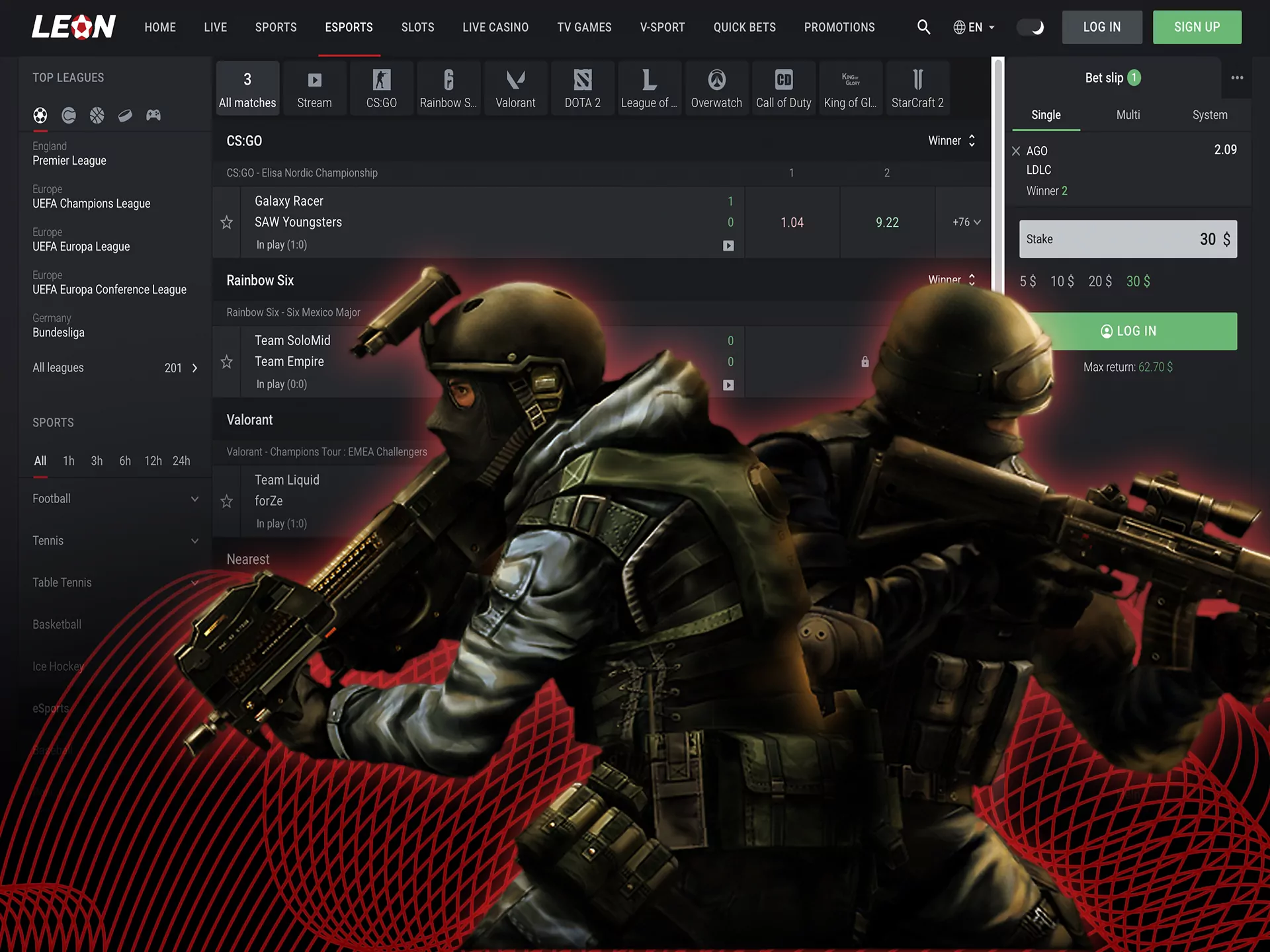Open QUICK BETS nav item
This screenshot has width=1270, height=952.
(745, 27)
